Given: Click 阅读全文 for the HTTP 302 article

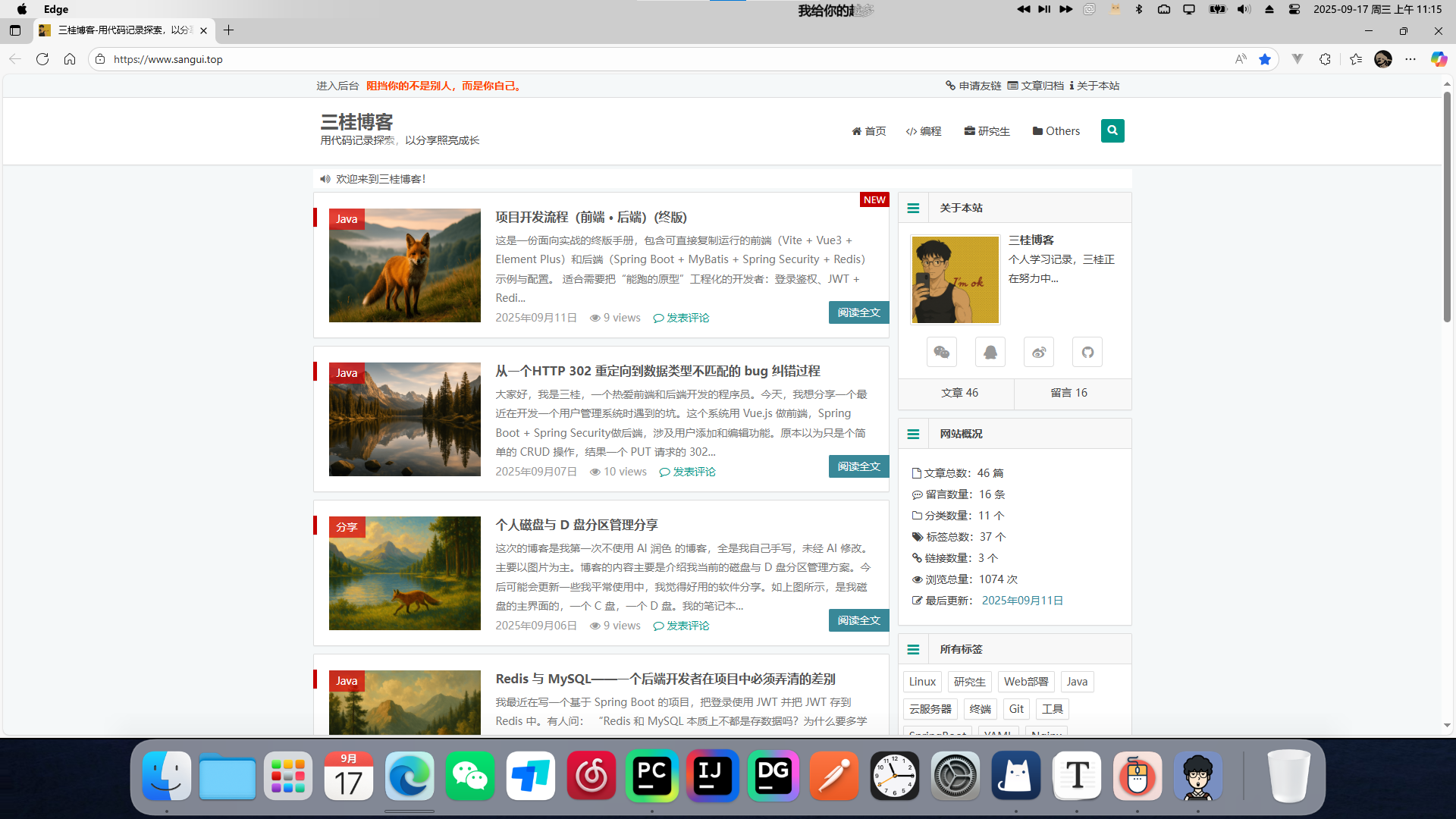Looking at the screenshot, I should point(858,466).
